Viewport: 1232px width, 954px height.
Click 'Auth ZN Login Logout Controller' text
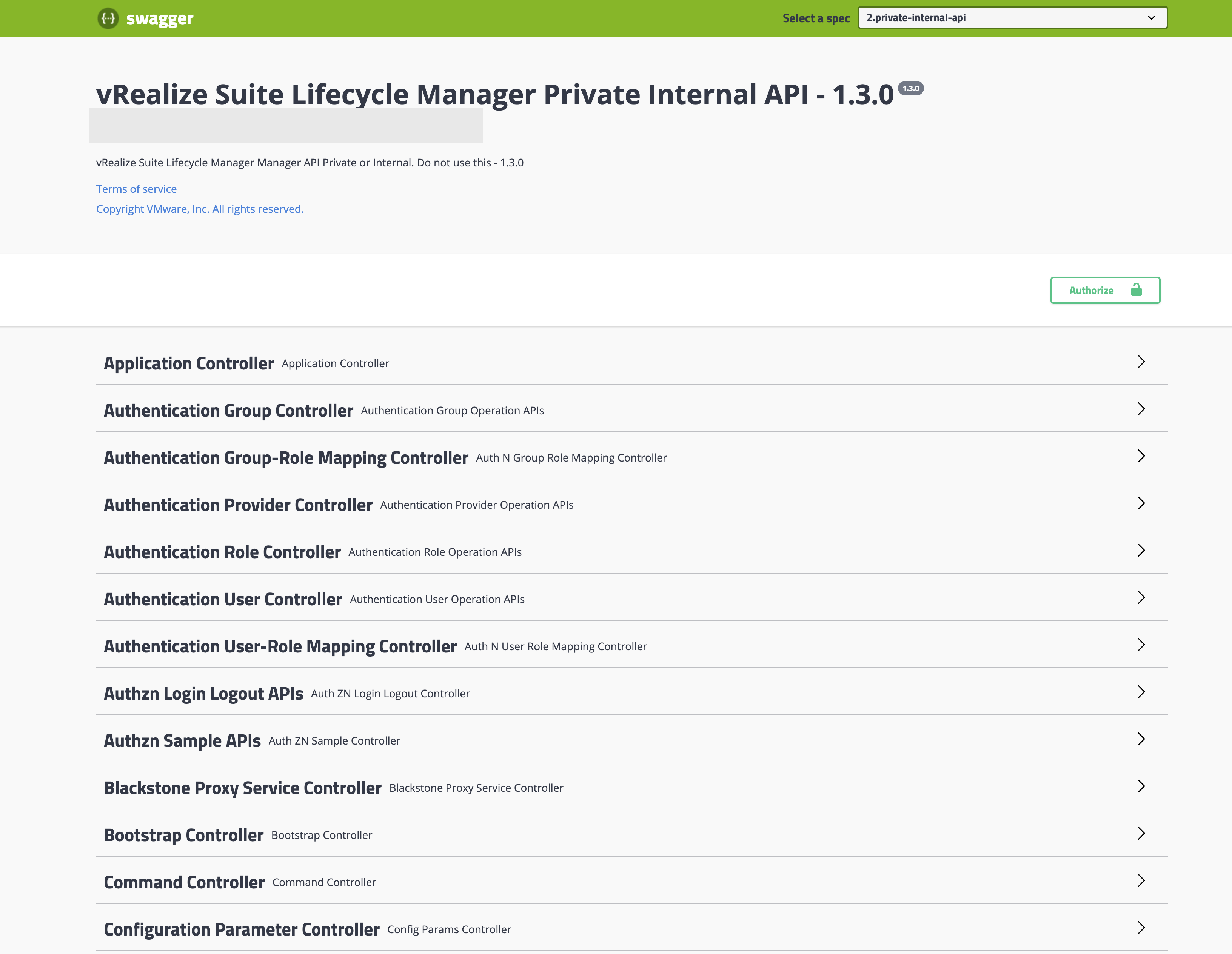point(390,694)
